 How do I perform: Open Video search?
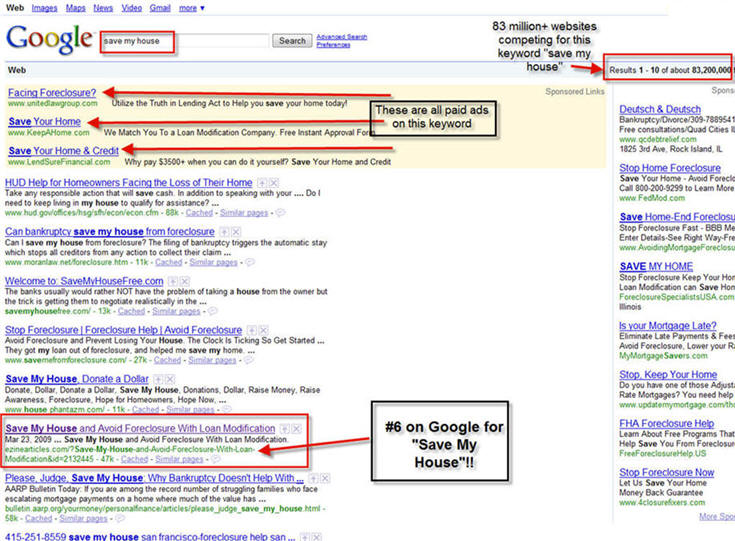pyautogui.click(x=132, y=8)
